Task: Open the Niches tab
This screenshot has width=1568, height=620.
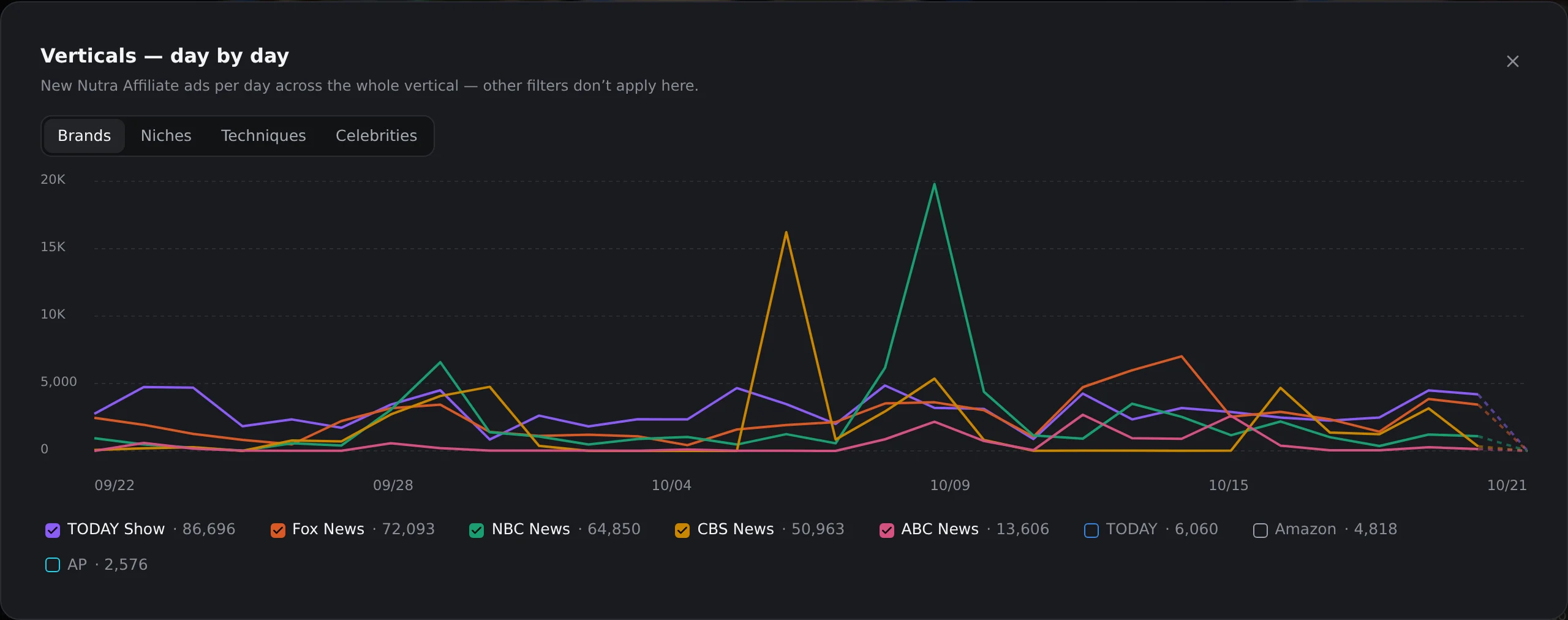Action: tap(166, 135)
